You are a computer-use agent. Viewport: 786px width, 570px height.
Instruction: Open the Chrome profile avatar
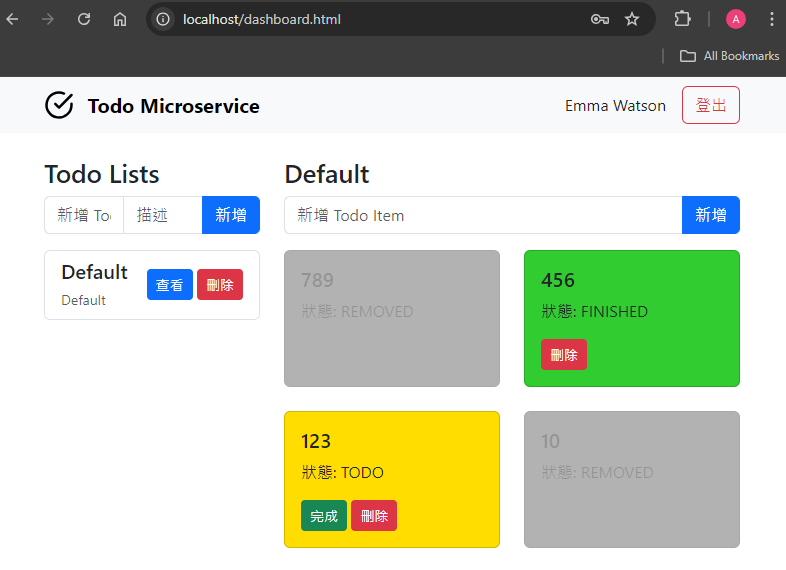click(x=735, y=19)
